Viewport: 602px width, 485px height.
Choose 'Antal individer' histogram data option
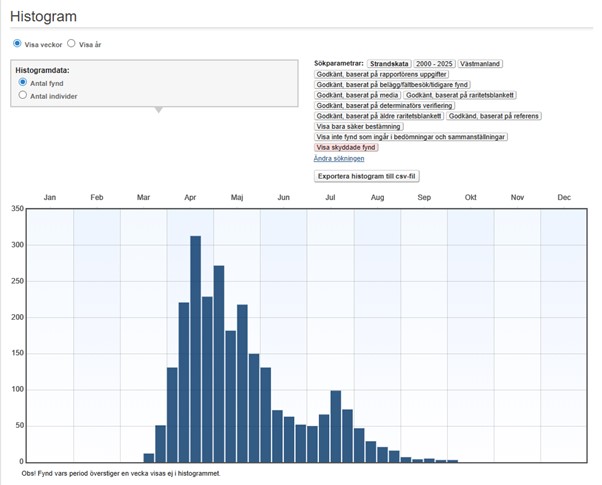pyautogui.click(x=23, y=96)
